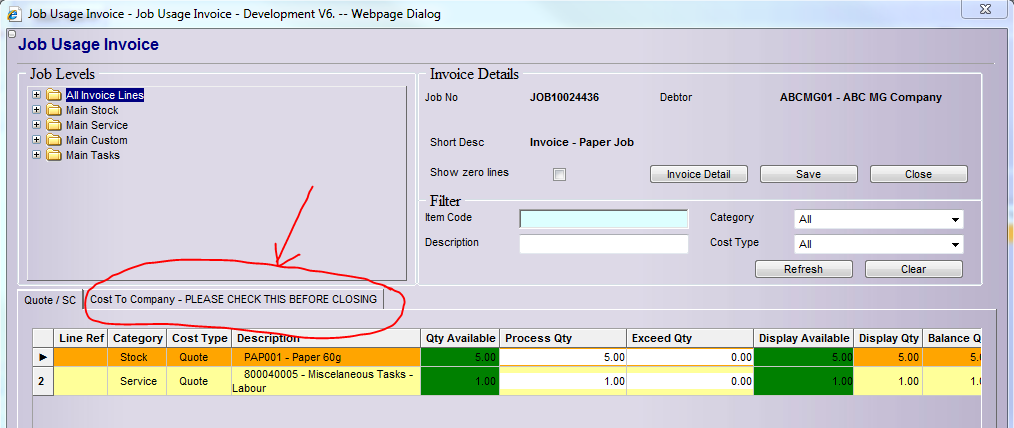This screenshot has width=1014, height=428.
Task: Click the Refresh filter button
Action: pos(803,269)
